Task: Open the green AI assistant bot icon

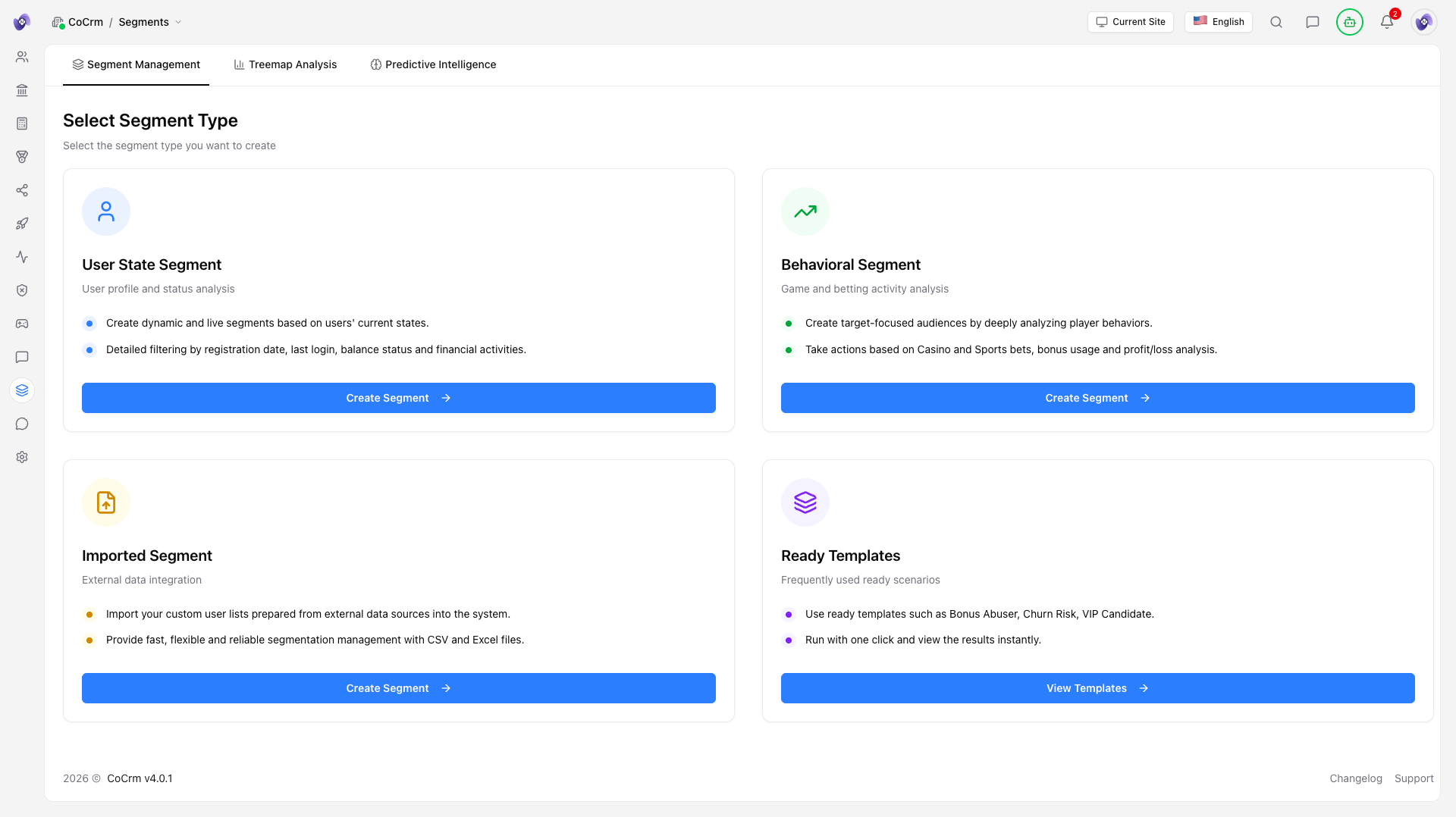Action: pyautogui.click(x=1350, y=22)
